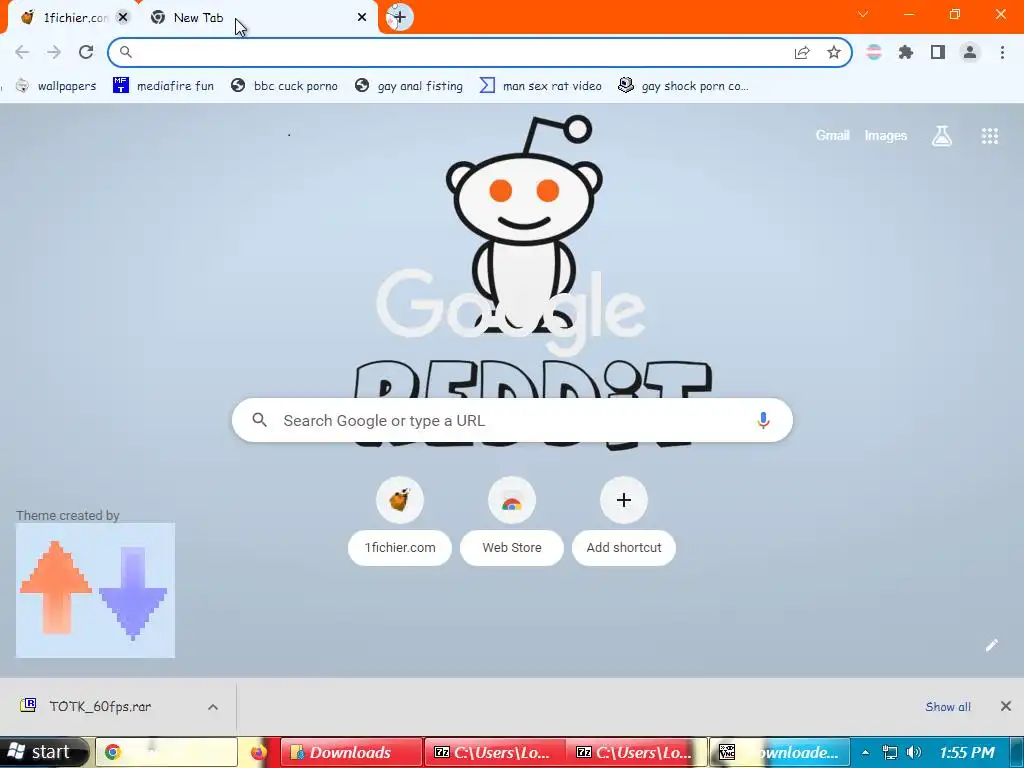Click the theme creator arrows image
1024x768 pixels.
[x=95, y=590]
